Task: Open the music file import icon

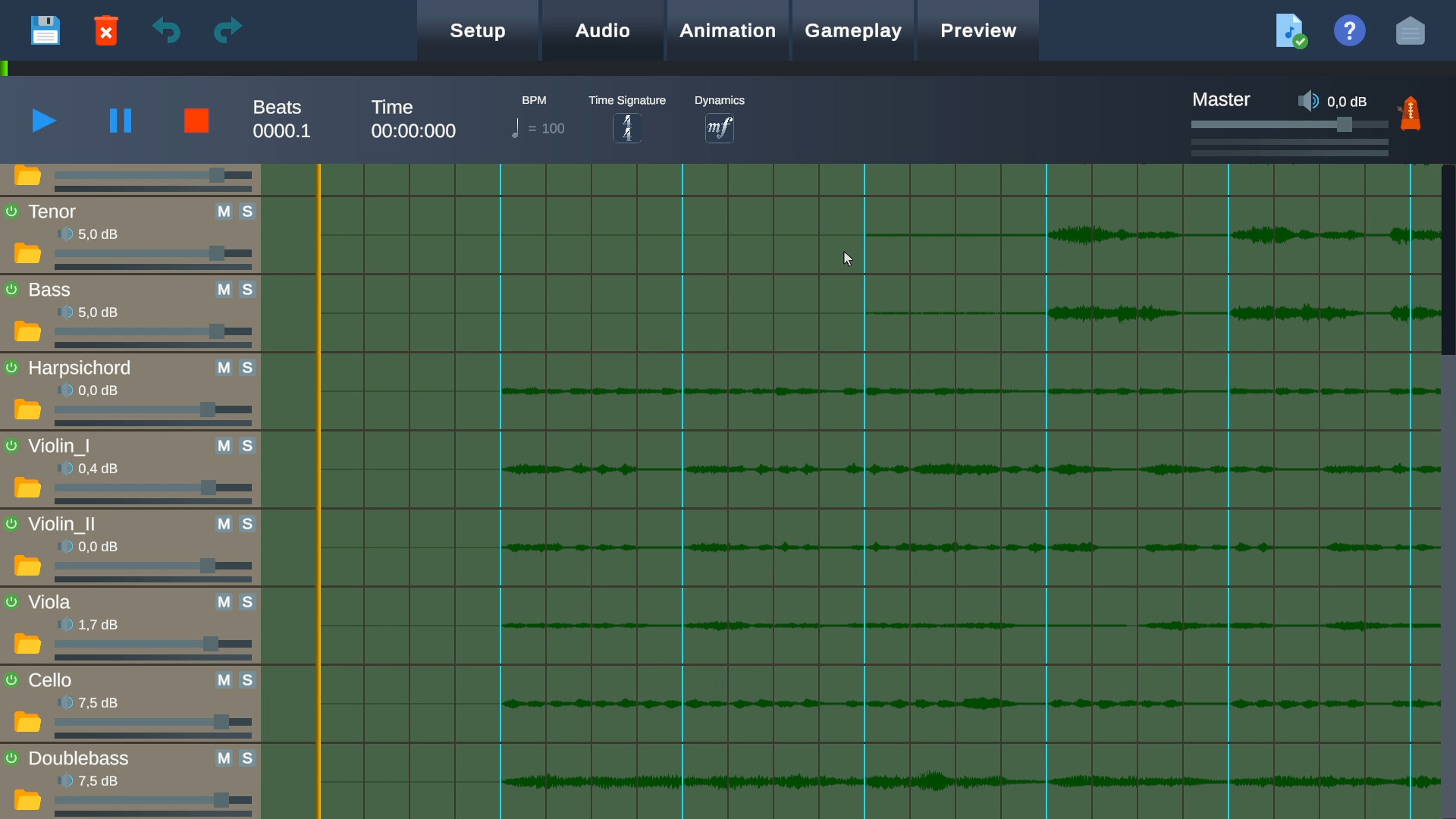Action: click(1290, 30)
